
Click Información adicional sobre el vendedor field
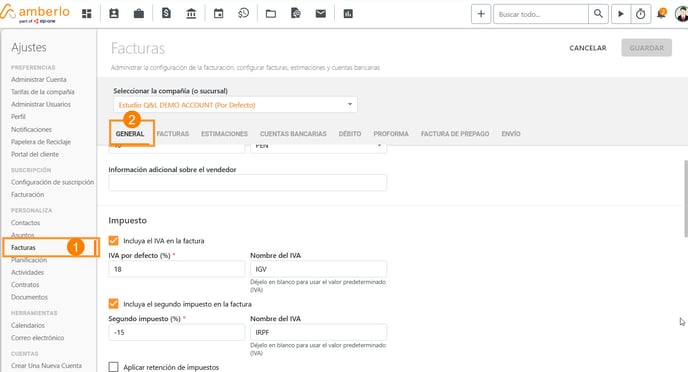[x=247, y=182]
